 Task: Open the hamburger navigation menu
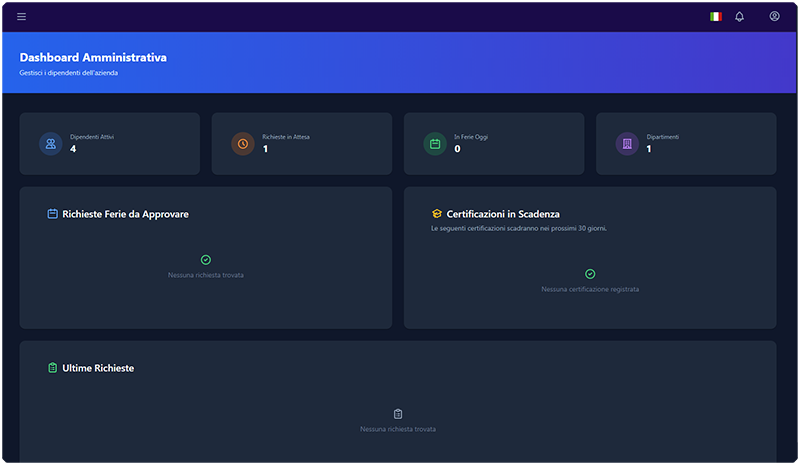point(22,16)
